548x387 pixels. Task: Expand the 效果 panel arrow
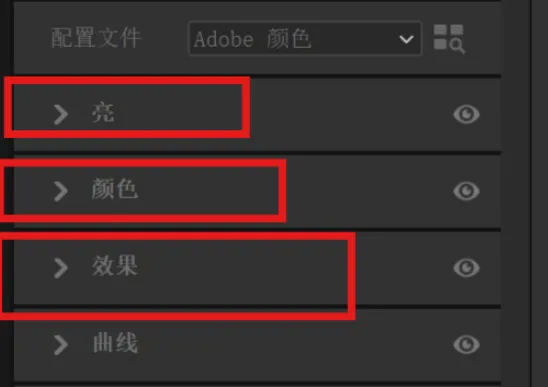tap(61, 268)
